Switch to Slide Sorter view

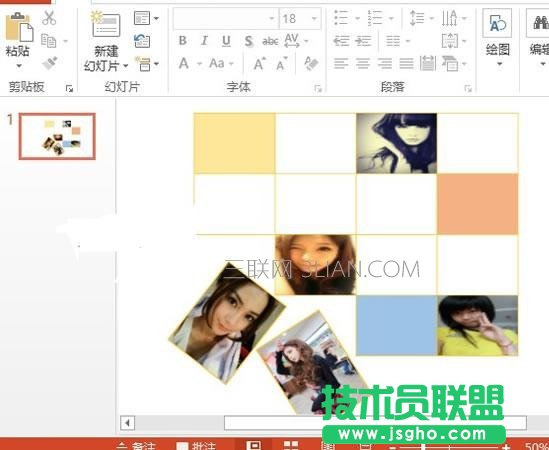[x=291, y=445]
